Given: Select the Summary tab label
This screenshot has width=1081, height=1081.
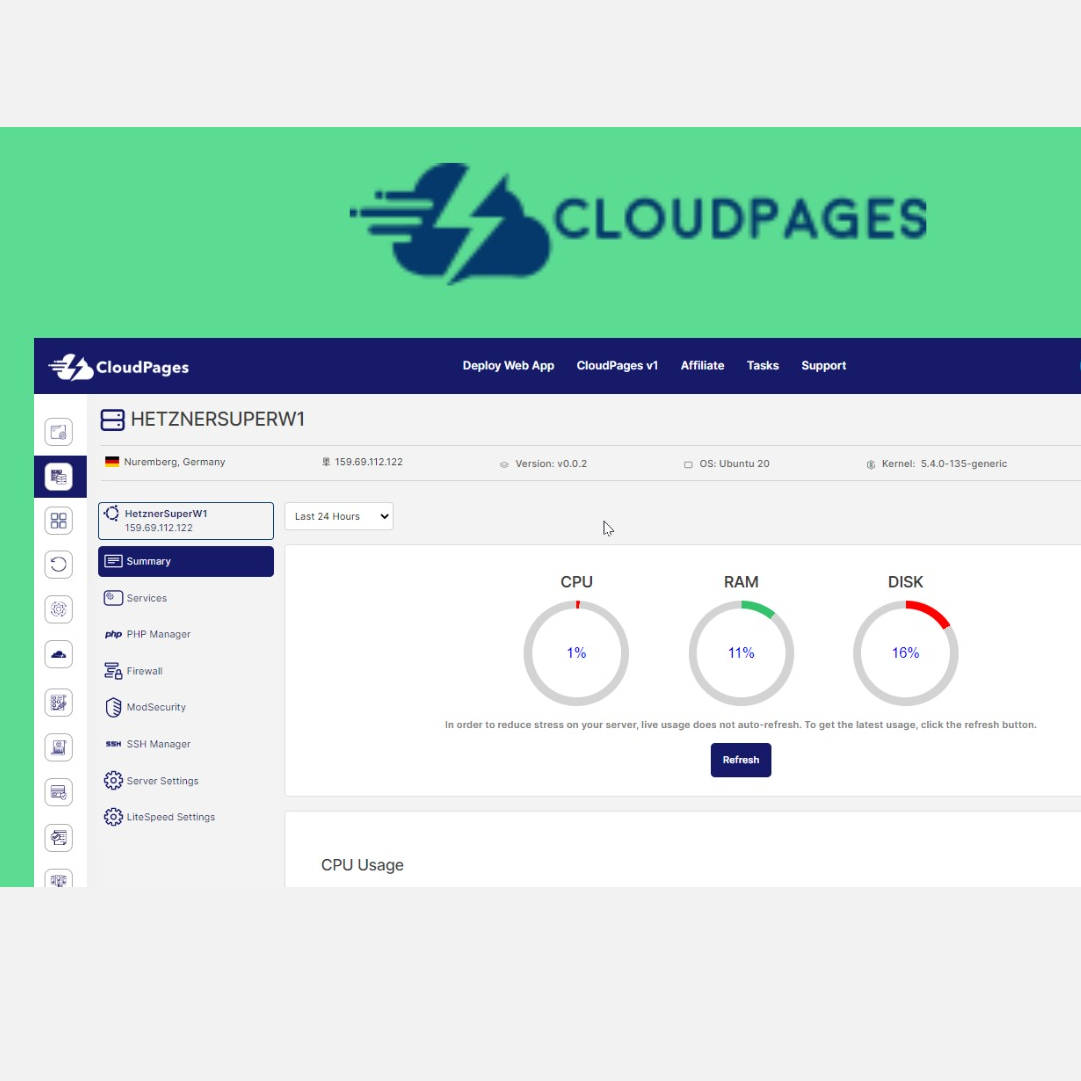Looking at the screenshot, I should (148, 561).
